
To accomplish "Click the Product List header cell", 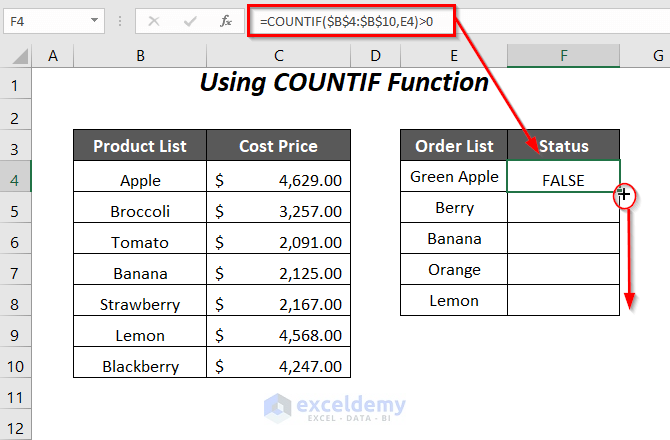I will [140, 146].
